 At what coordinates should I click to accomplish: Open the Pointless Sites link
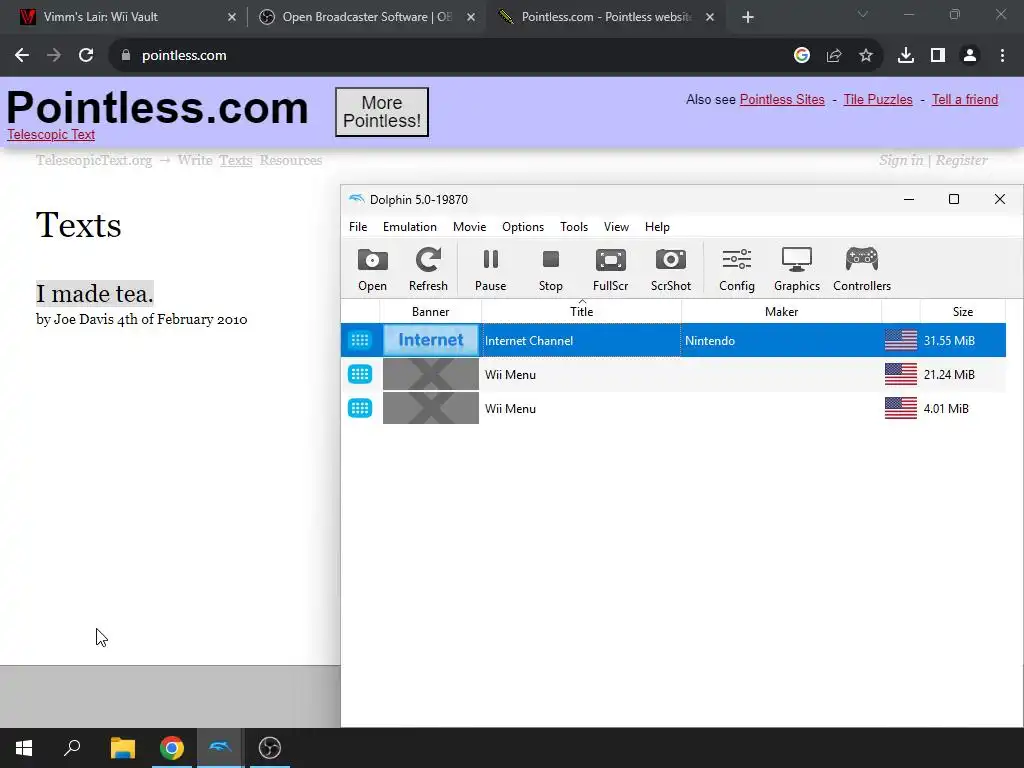(x=782, y=99)
